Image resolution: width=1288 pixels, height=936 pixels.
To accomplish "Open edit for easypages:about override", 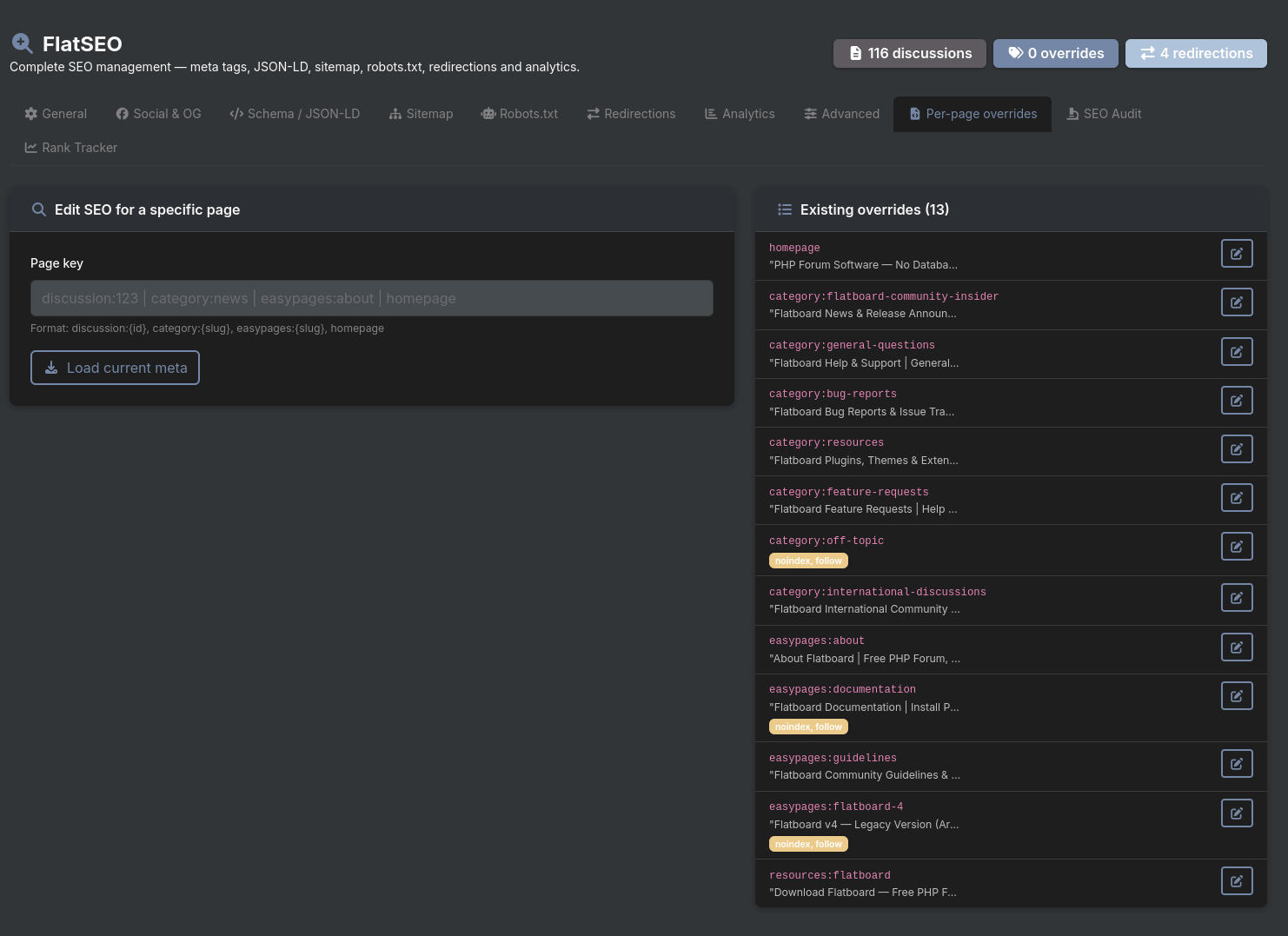I will pos(1236,647).
